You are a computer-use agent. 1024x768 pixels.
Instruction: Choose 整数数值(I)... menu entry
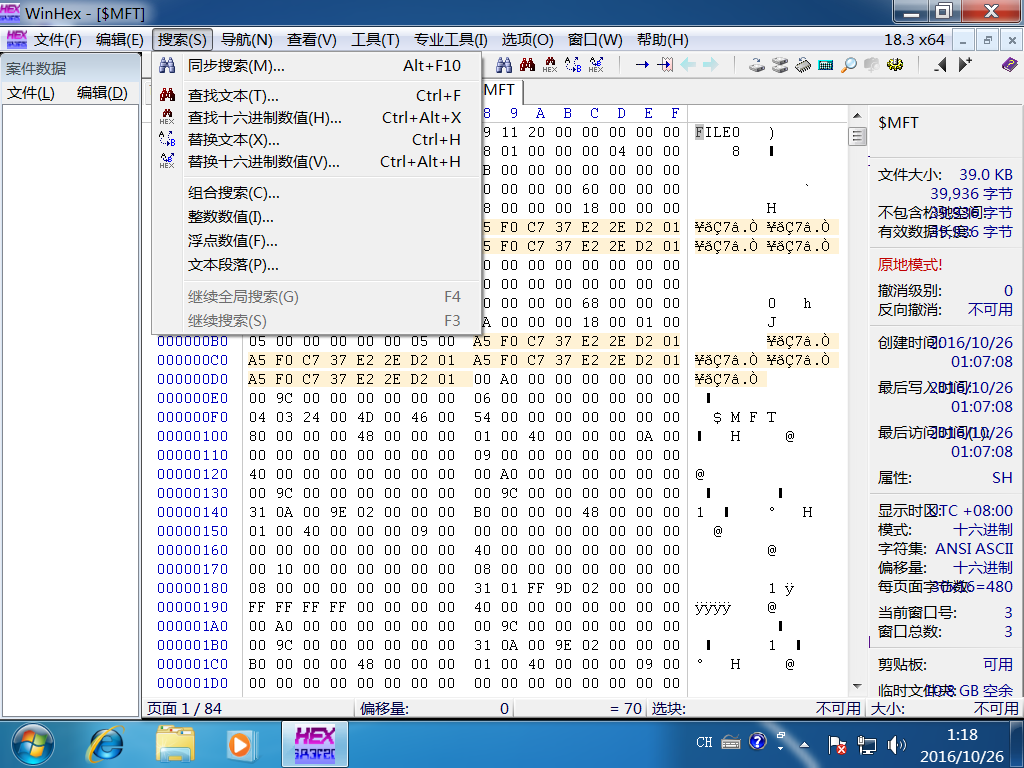click(316, 217)
